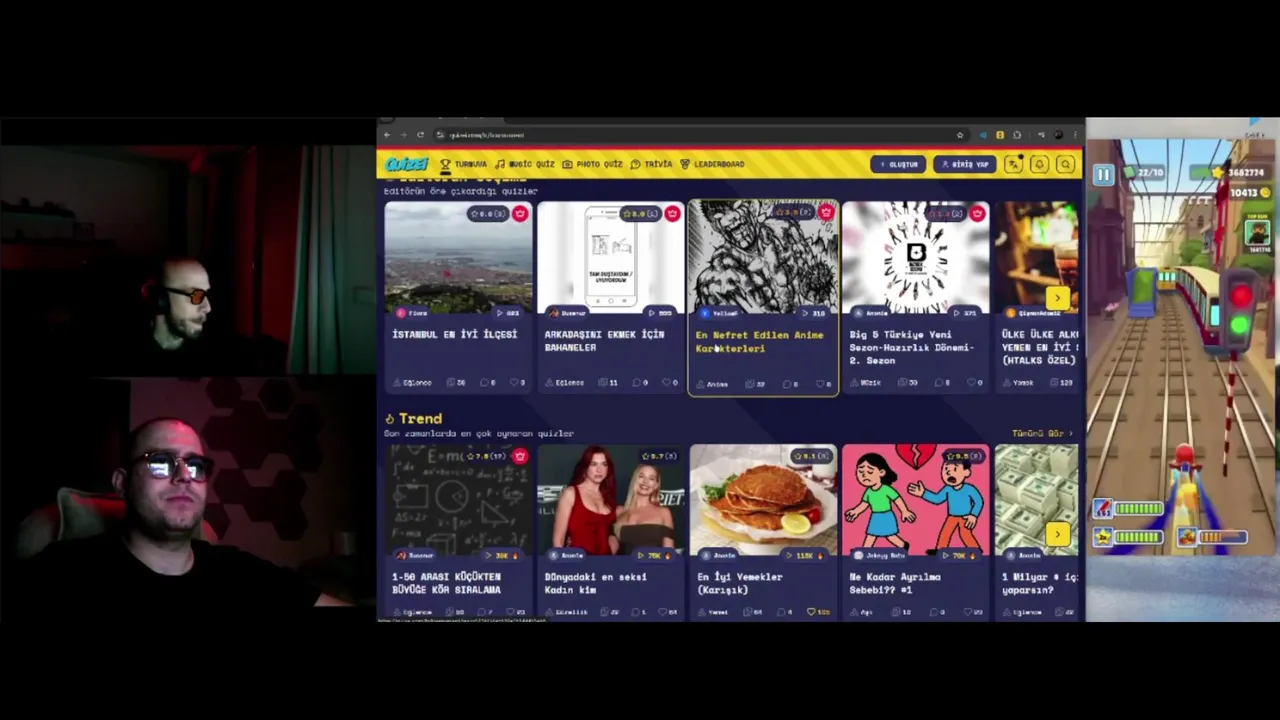The image size is (1280, 720).
Task: Click the crown badge on the 1-50 Arası card
Action: [520, 457]
